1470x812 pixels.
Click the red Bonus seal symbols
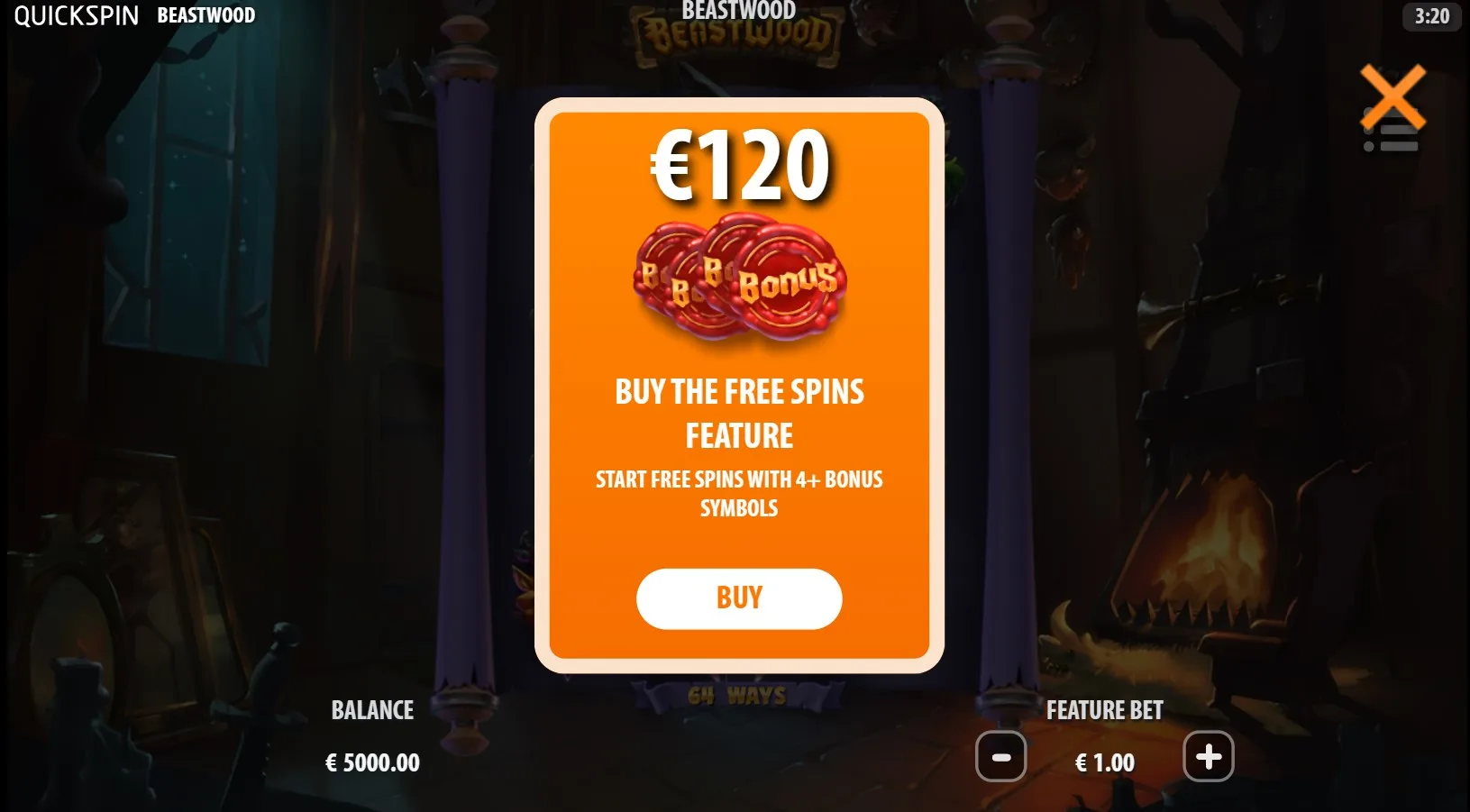tap(741, 275)
